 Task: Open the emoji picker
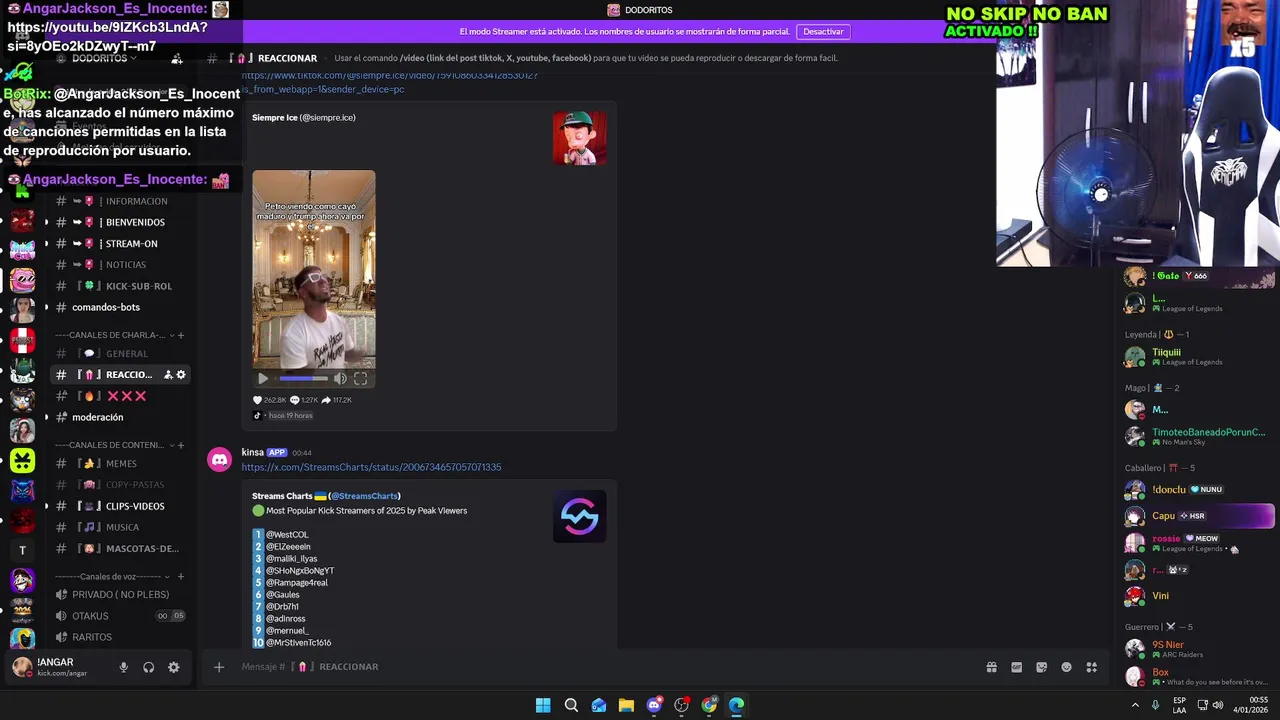[1066, 667]
